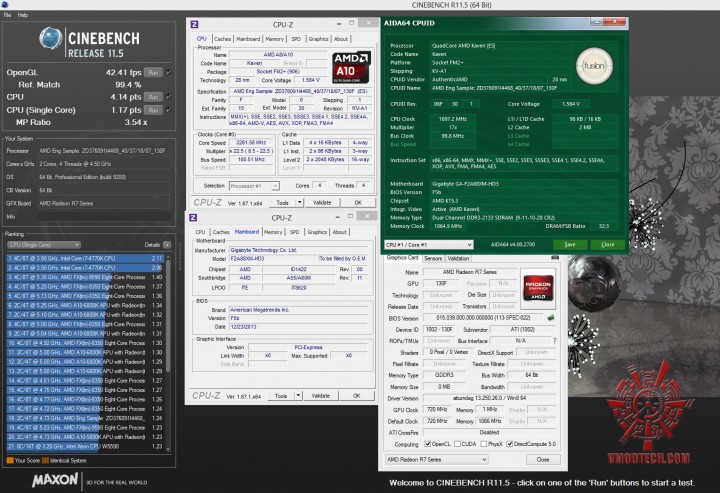
Task: Click the GPU-Z screenshot camera icon
Action: pyautogui.click(x=555, y=258)
